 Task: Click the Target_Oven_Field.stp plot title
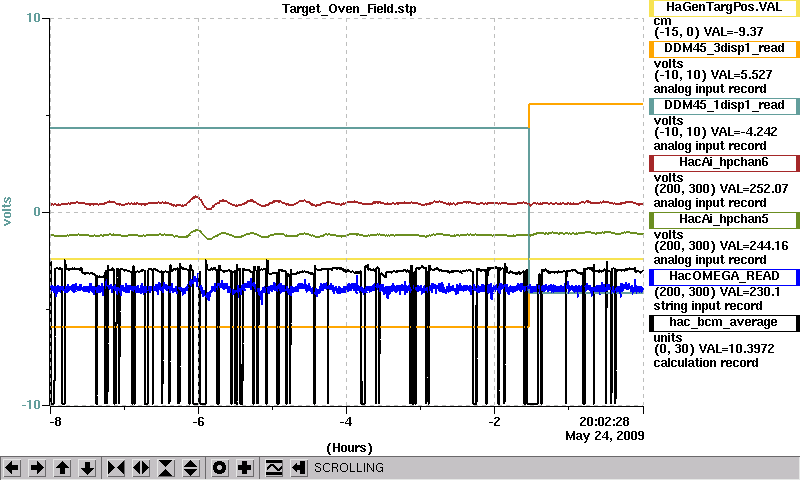point(349,9)
